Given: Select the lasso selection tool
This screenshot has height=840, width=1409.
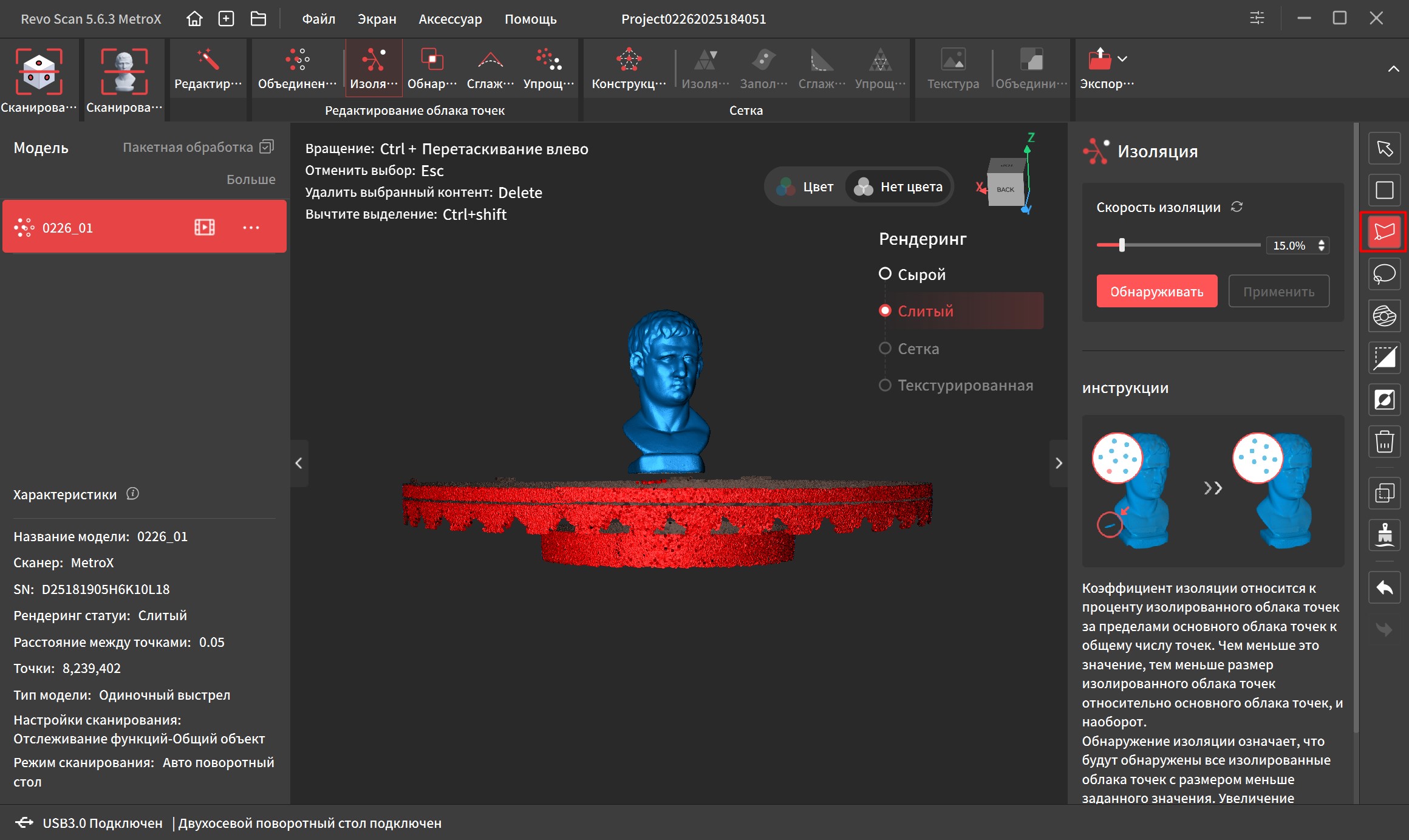Looking at the screenshot, I should (1384, 274).
